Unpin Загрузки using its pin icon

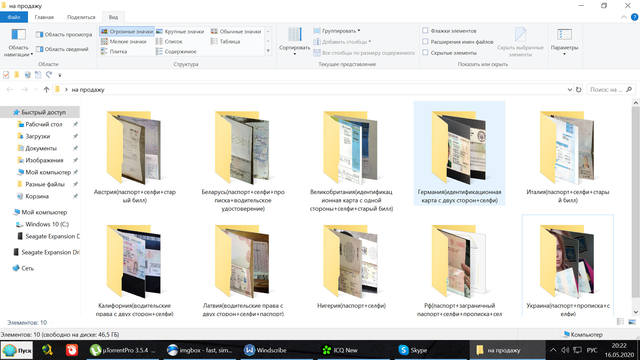click(76, 136)
